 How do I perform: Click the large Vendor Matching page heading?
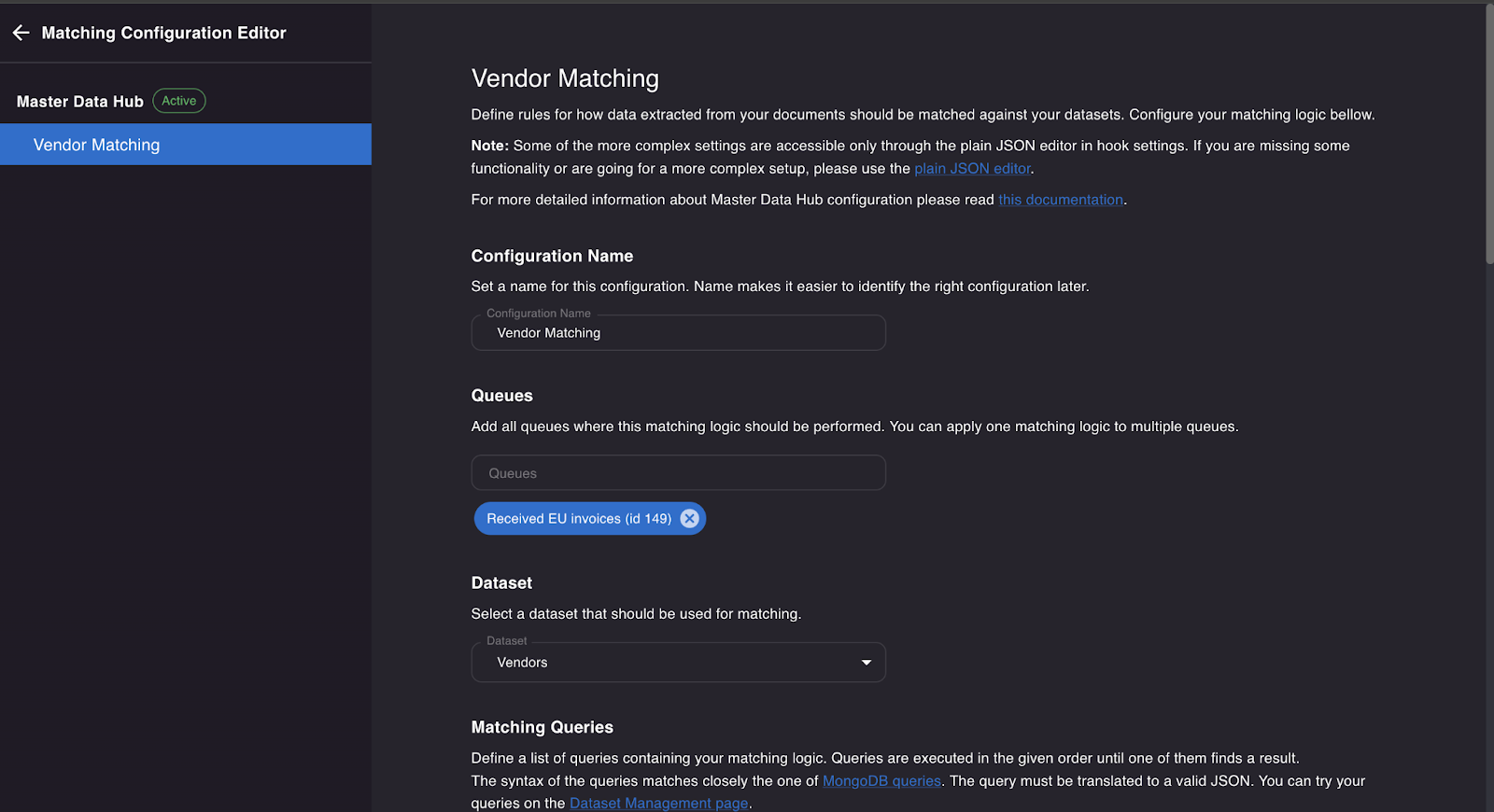click(565, 78)
